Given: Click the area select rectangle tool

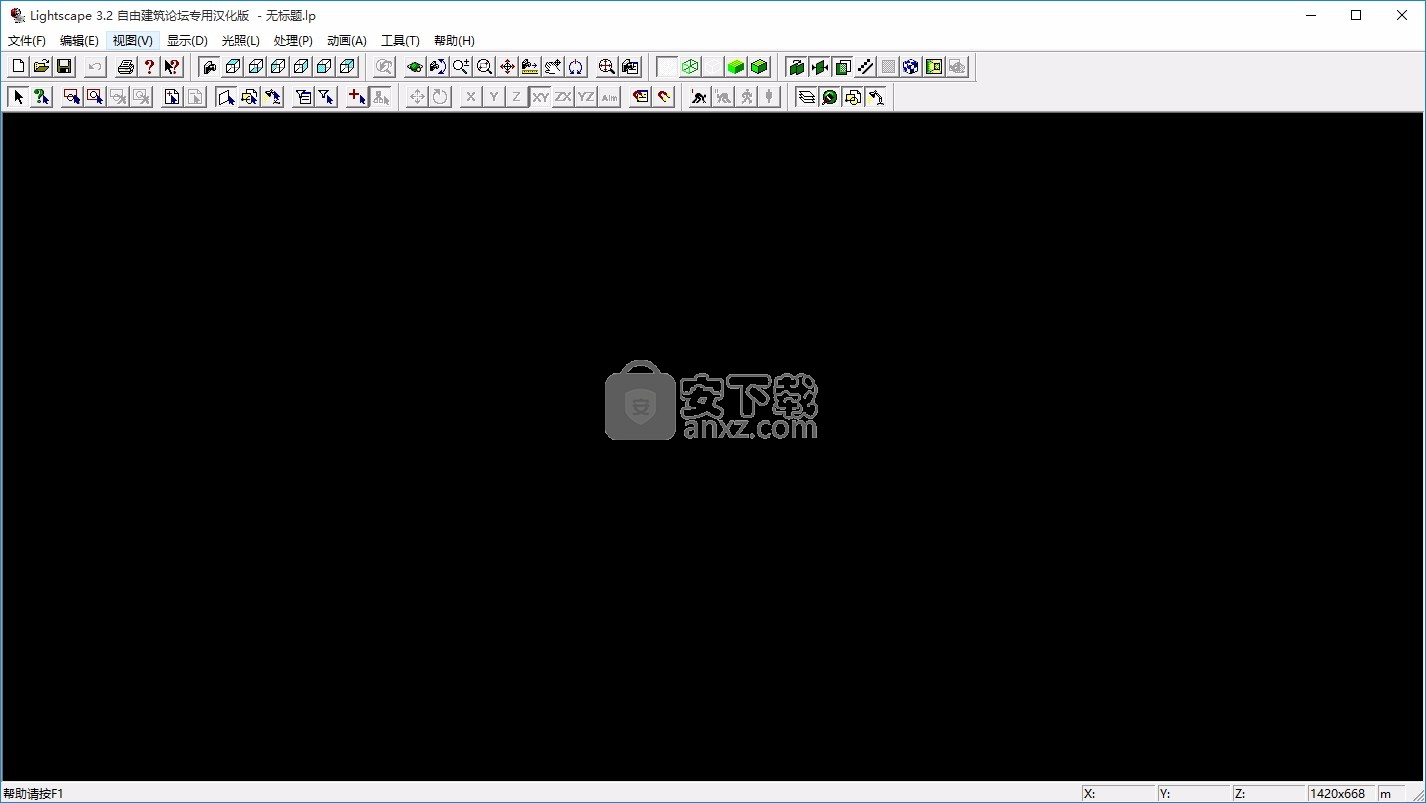Looking at the screenshot, I should click(72, 97).
